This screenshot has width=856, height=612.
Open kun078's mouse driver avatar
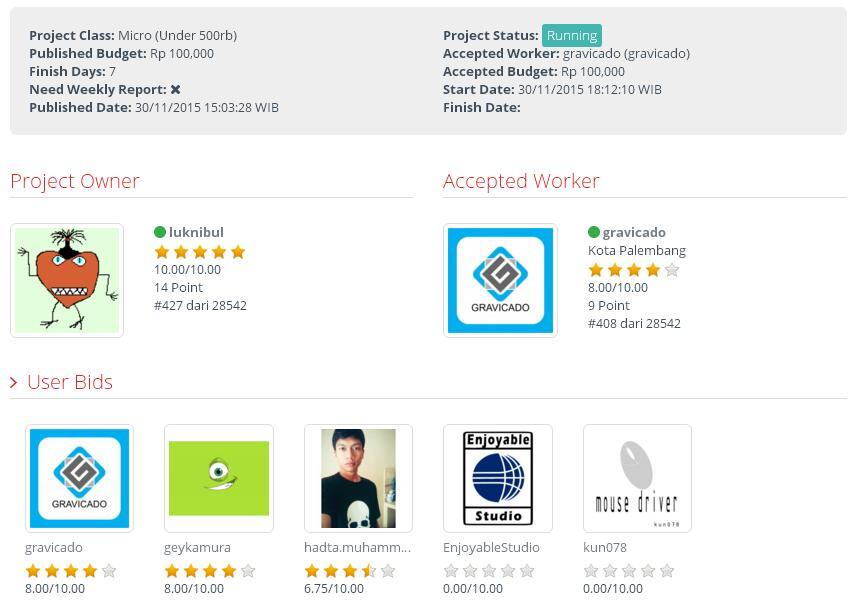click(x=637, y=478)
